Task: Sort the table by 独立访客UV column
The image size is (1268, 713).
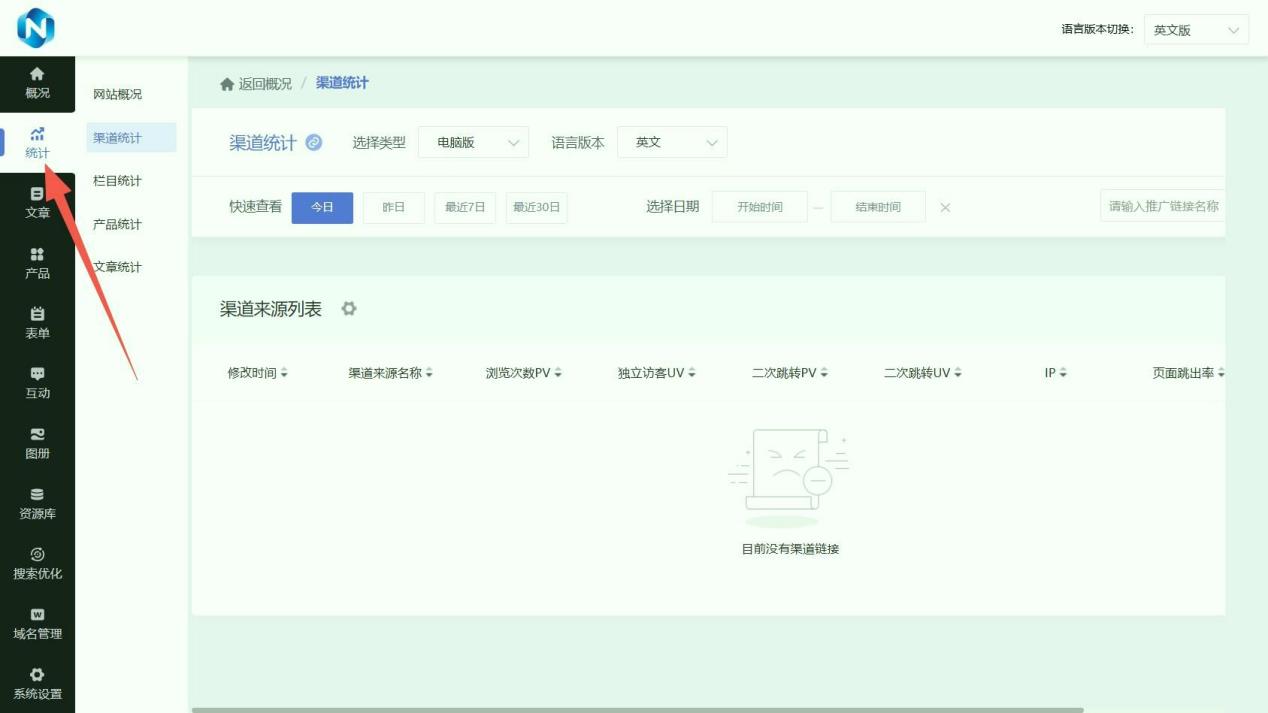Action: click(656, 373)
